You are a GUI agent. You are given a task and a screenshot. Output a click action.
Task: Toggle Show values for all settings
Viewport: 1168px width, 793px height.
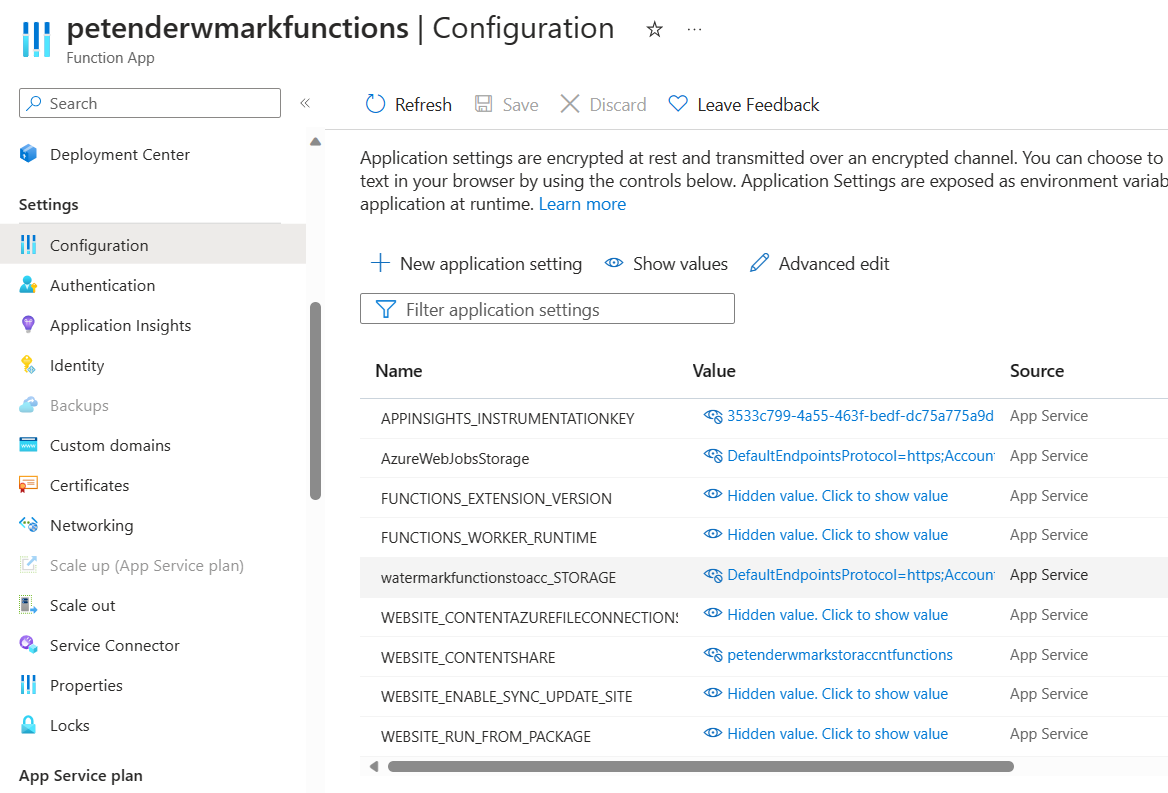[x=666, y=263]
